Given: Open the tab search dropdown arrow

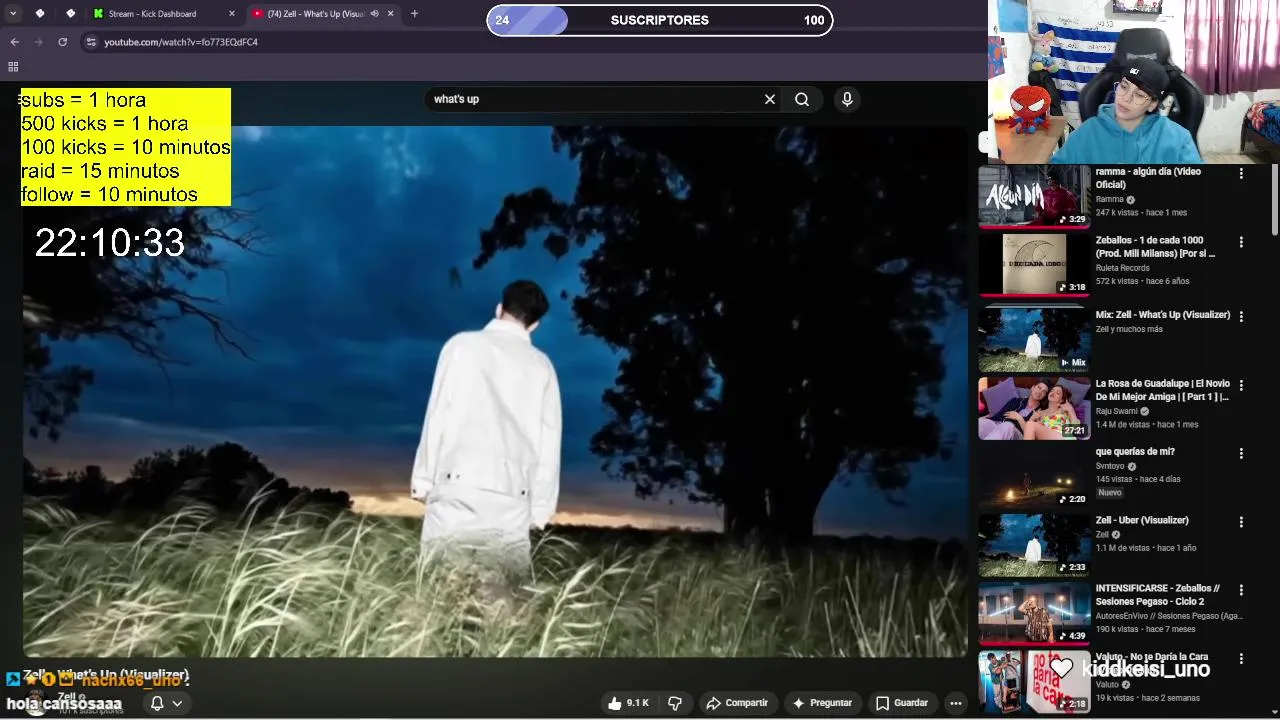Looking at the screenshot, I should click(13, 14).
